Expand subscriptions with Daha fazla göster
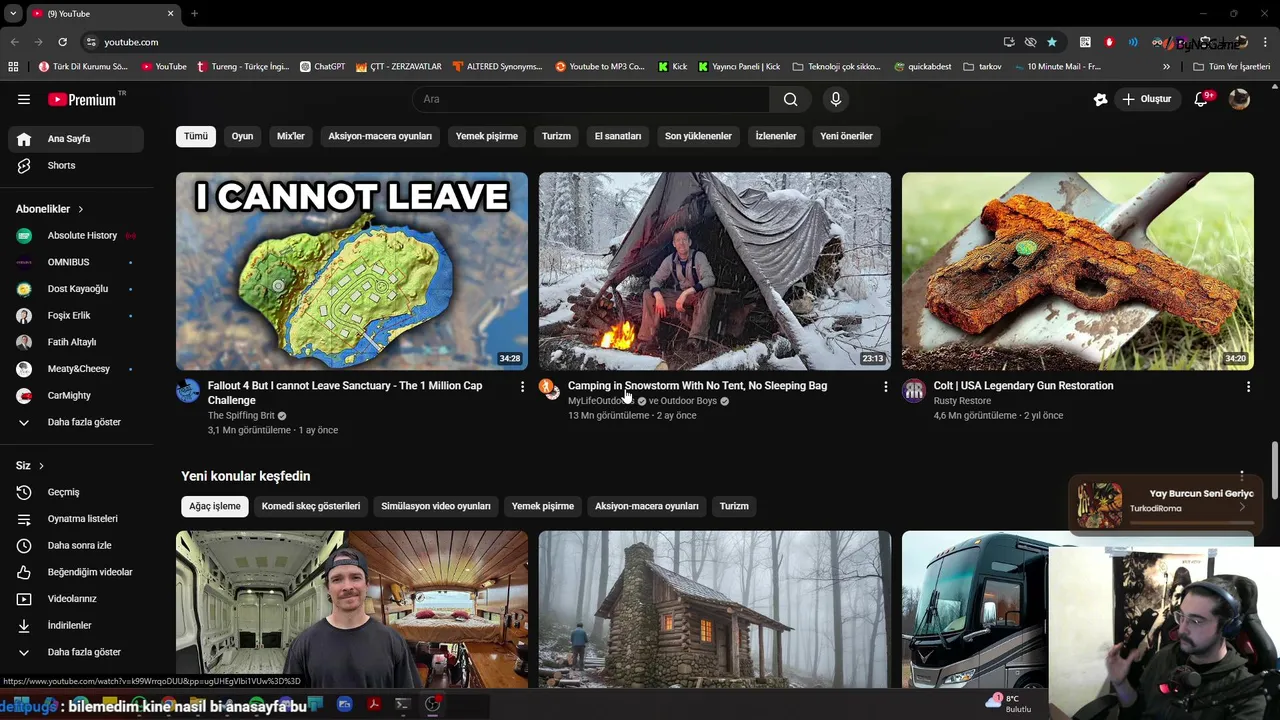The image size is (1280, 720). coord(76,422)
